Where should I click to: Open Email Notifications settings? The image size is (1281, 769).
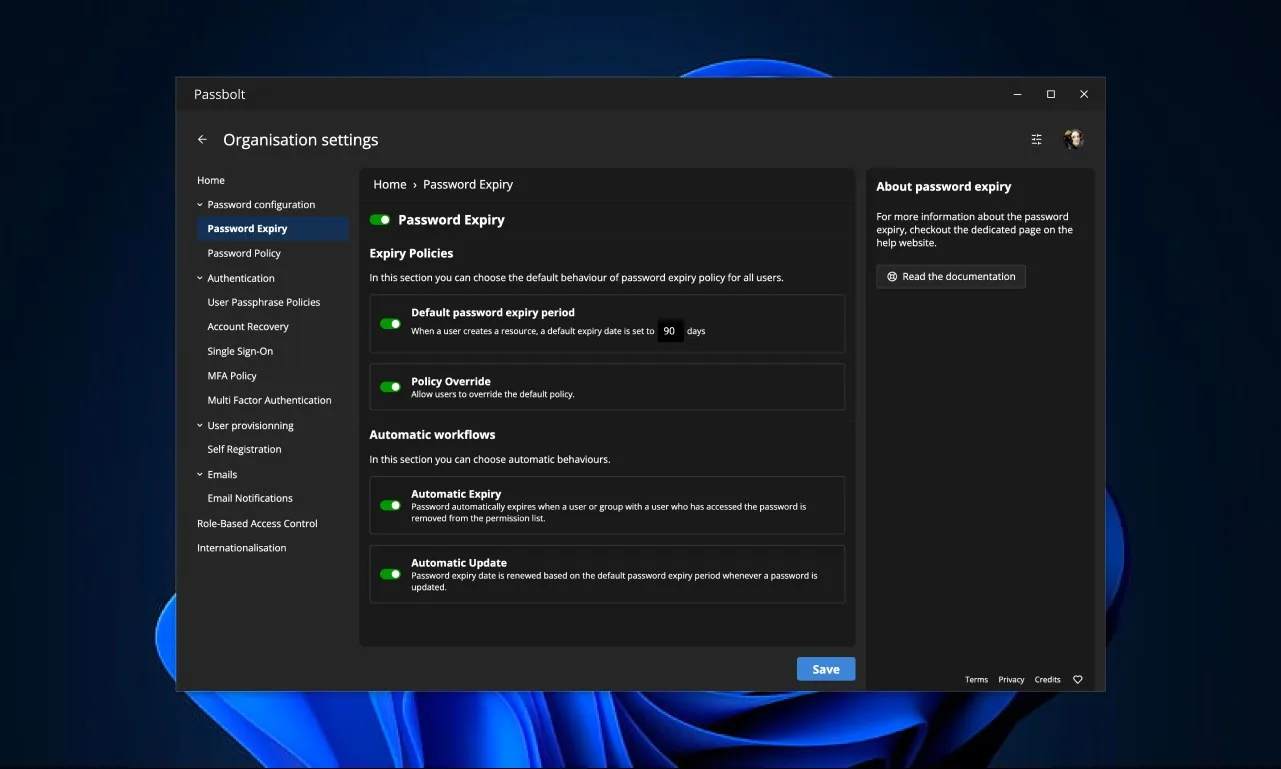point(250,499)
